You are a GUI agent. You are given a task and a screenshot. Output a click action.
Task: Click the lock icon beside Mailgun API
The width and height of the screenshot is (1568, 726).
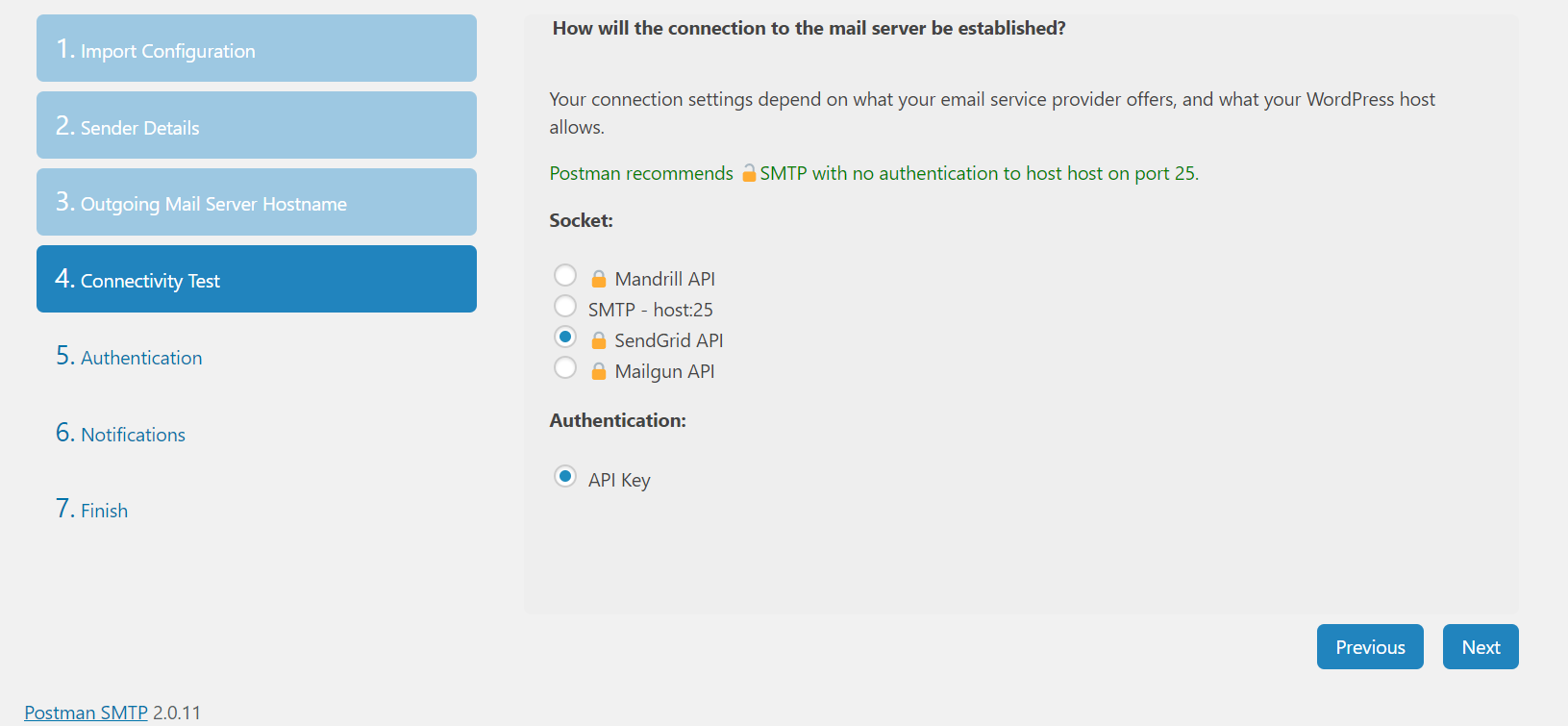pos(598,371)
